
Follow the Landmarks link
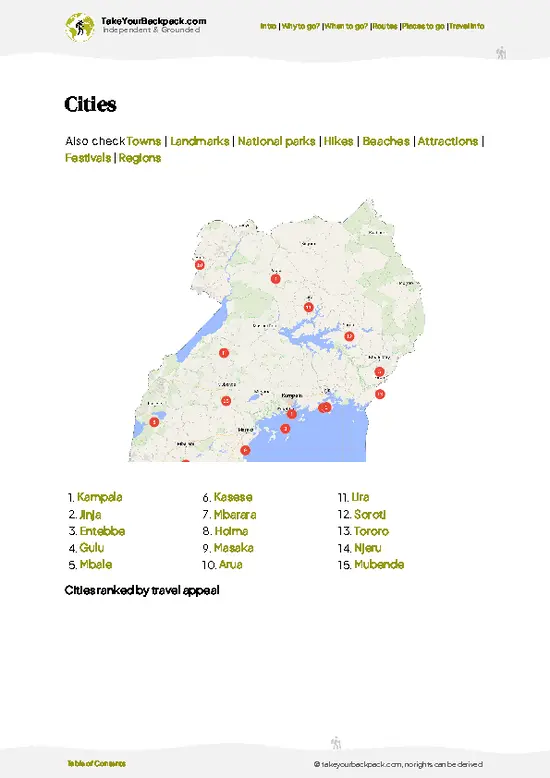coord(200,141)
